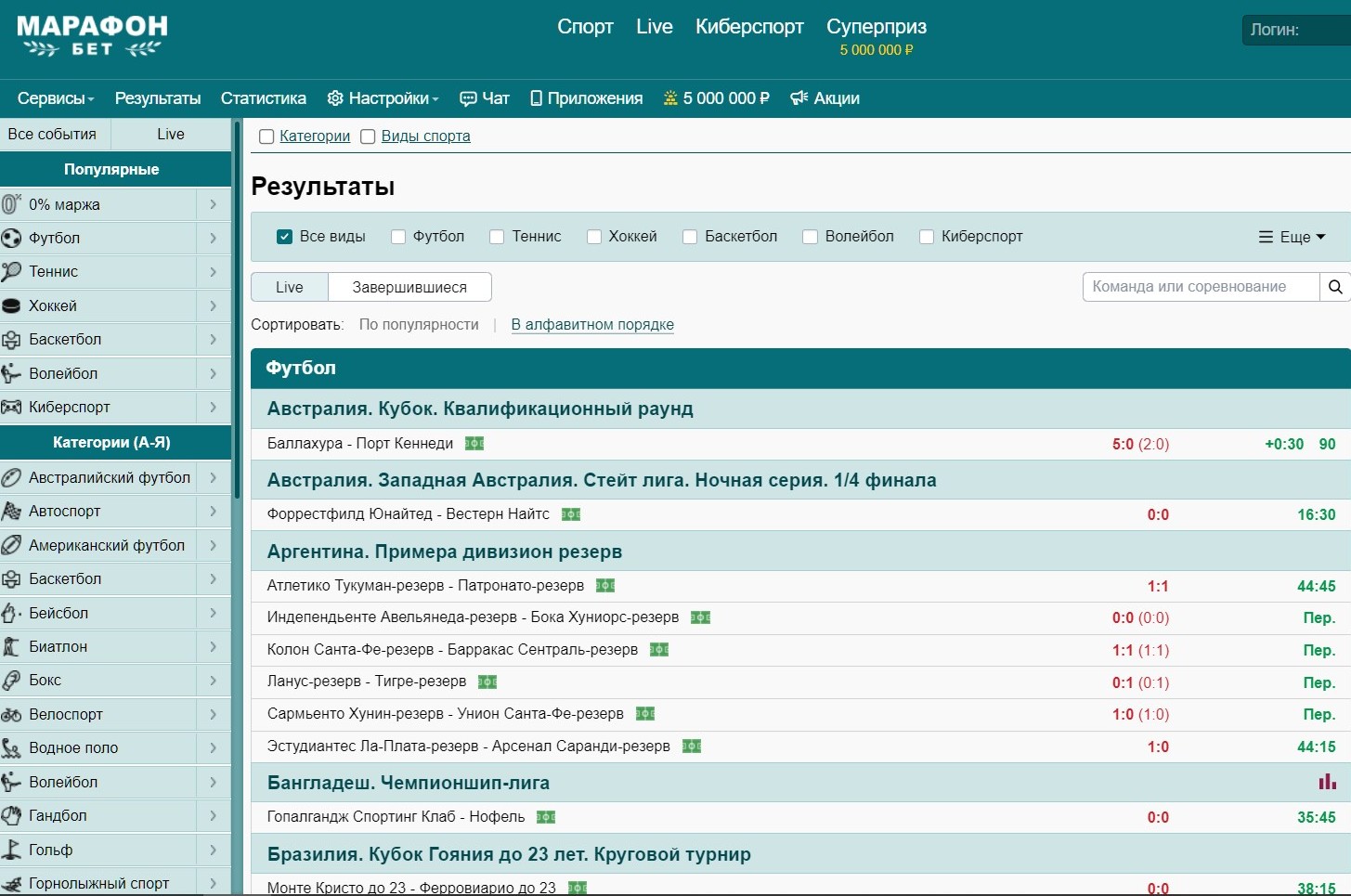Open statistics chart icon for Bangladesh league
1351x896 pixels.
point(1328,783)
